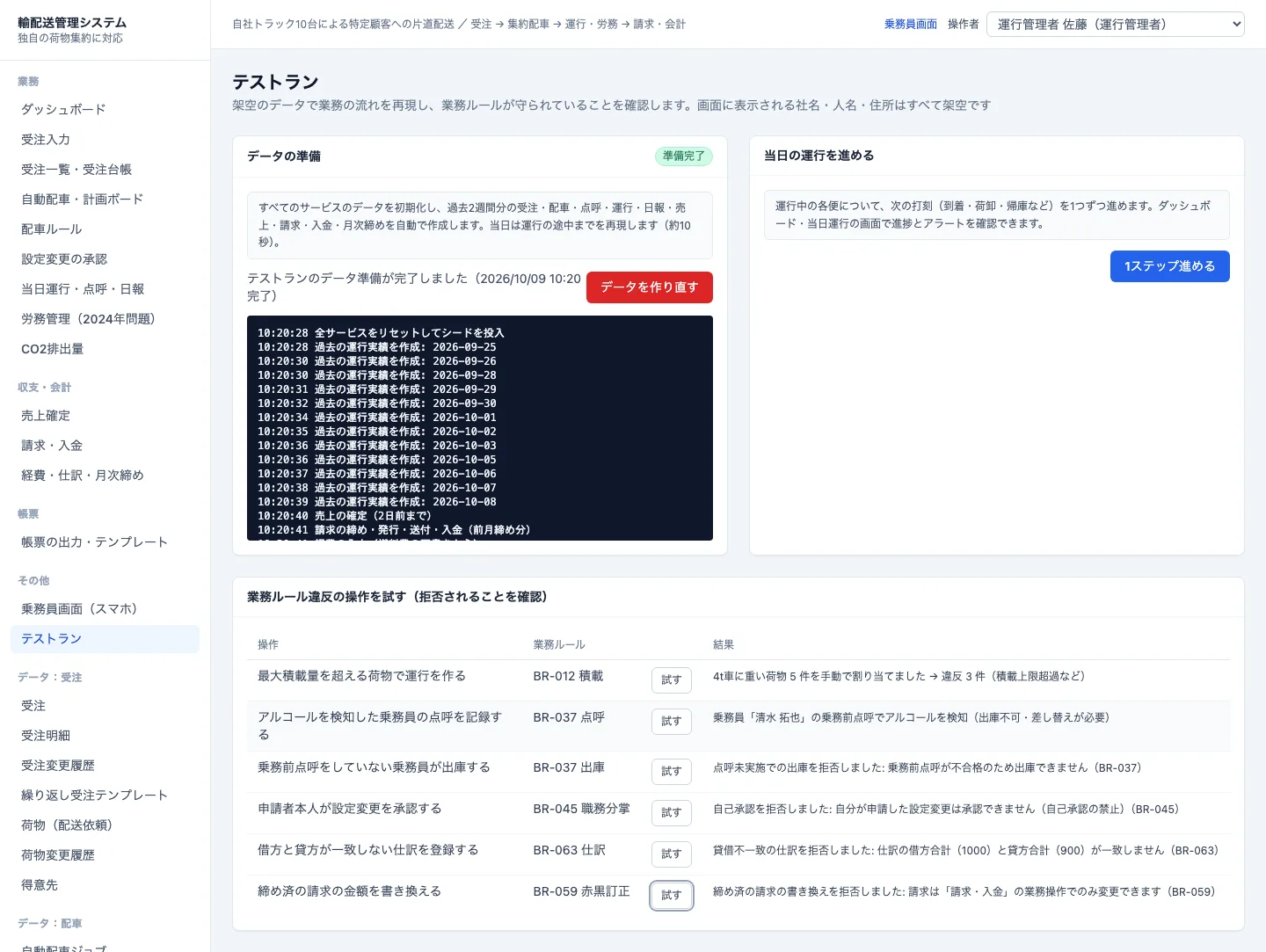The width and height of the screenshot is (1266, 952).
Task: Click 試す for the BR-059 赤黒訂正 rule
Action: [x=672, y=896]
